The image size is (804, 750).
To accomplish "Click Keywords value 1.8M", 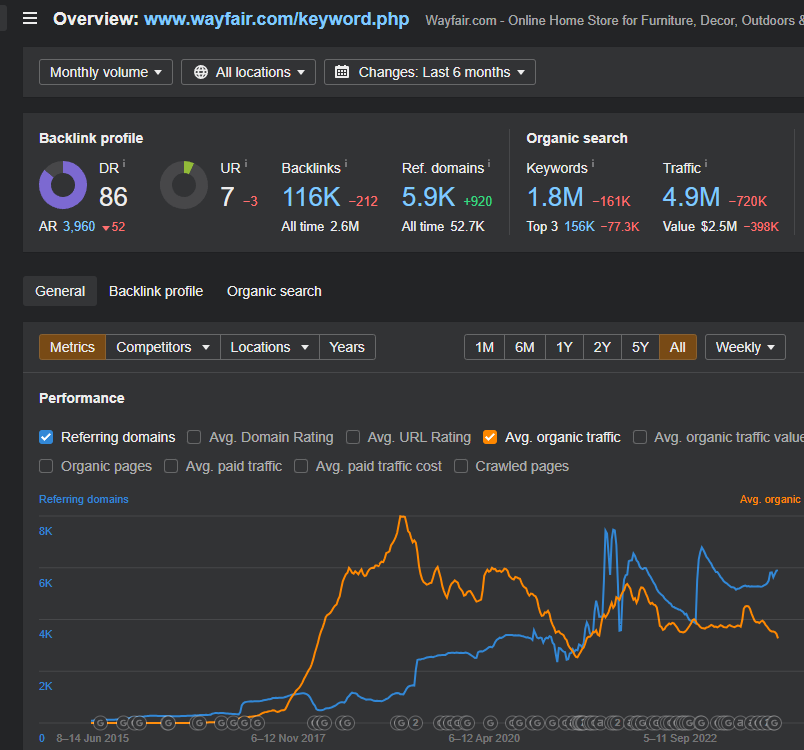I will pyautogui.click(x=555, y=197).
